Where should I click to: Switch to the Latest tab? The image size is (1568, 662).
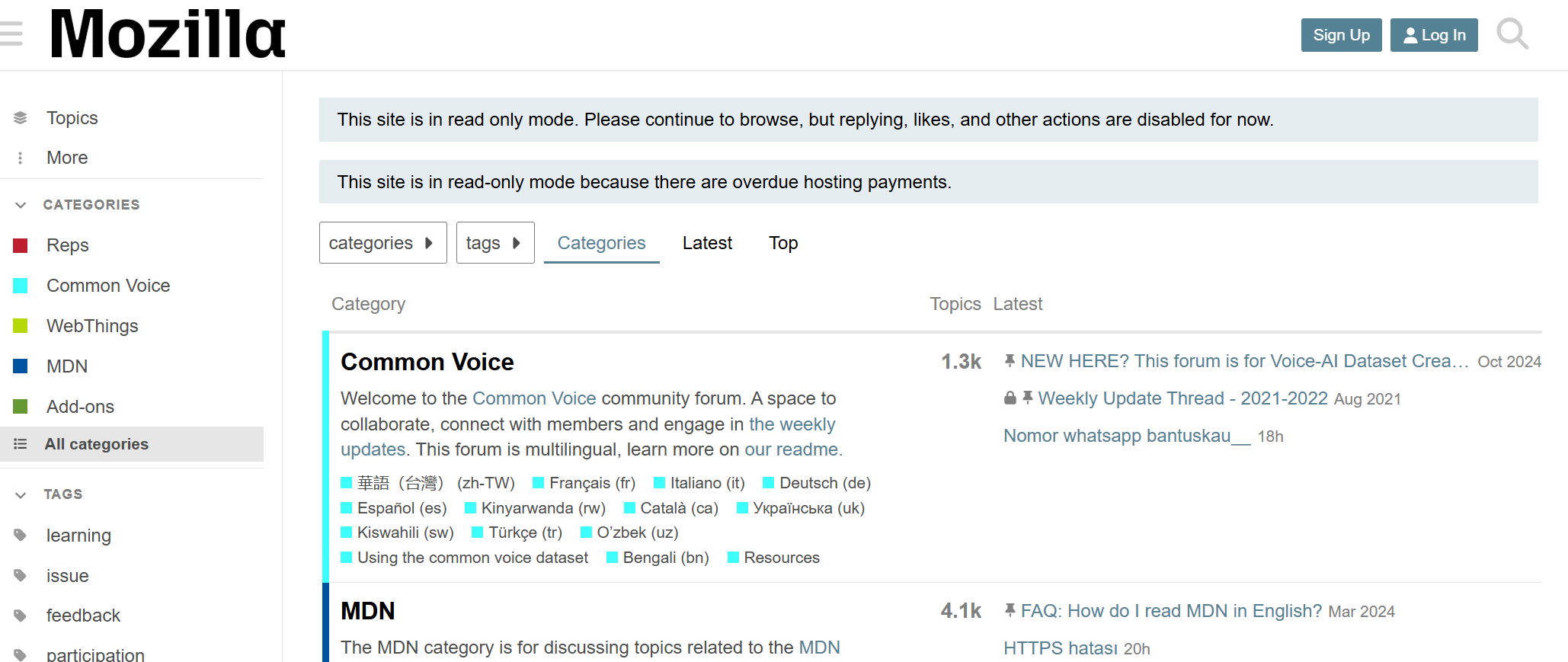pos(707,243)
